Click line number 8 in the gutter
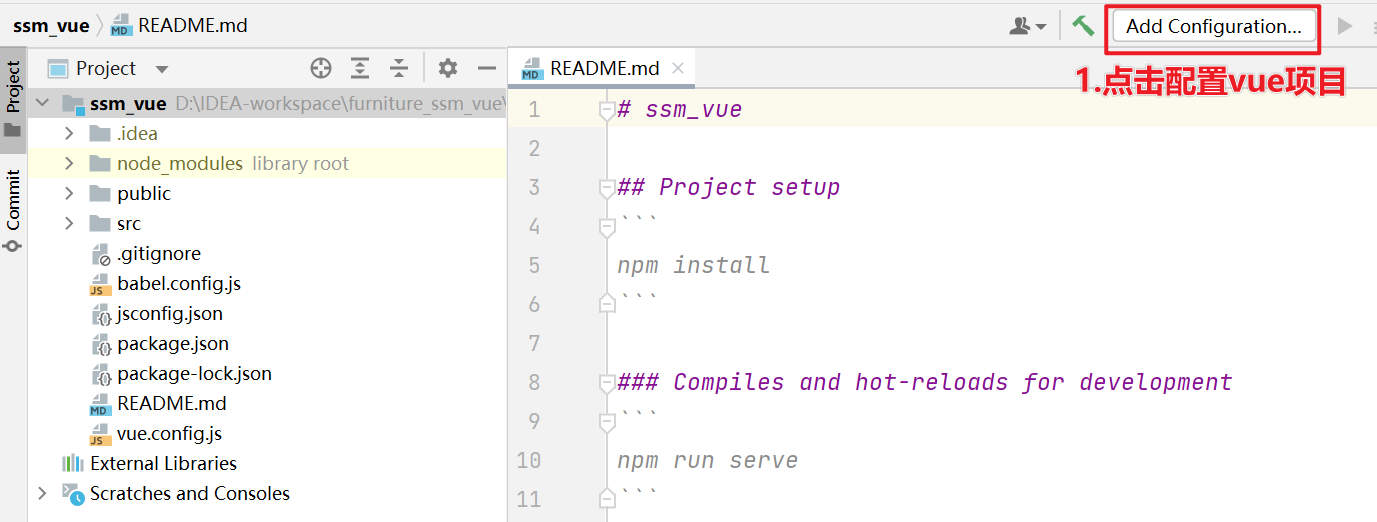 [x=534, y=382]
